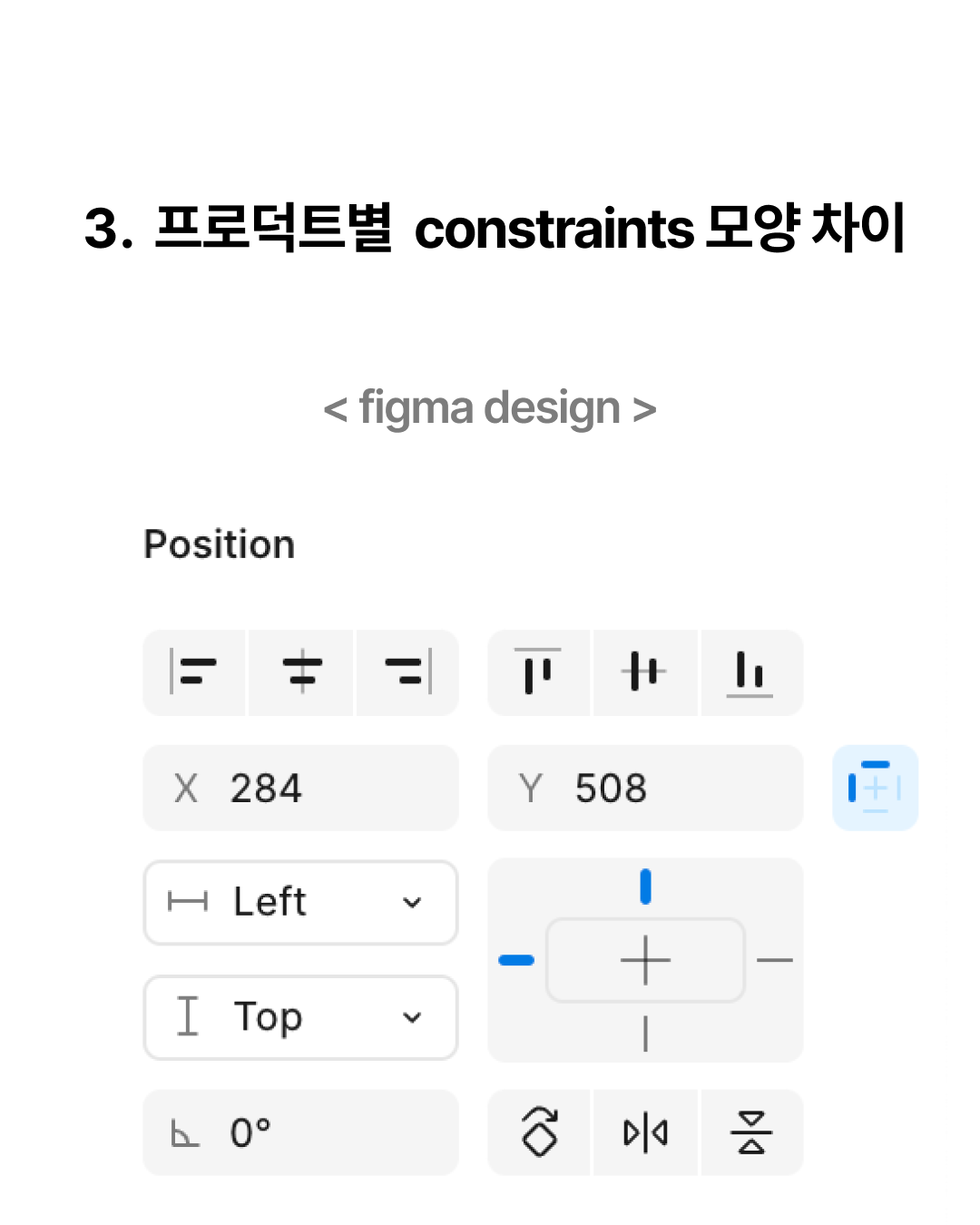This screenshot has width=980, height=1225.
Task: Click the X position field 284
Action: click(301, 788)
